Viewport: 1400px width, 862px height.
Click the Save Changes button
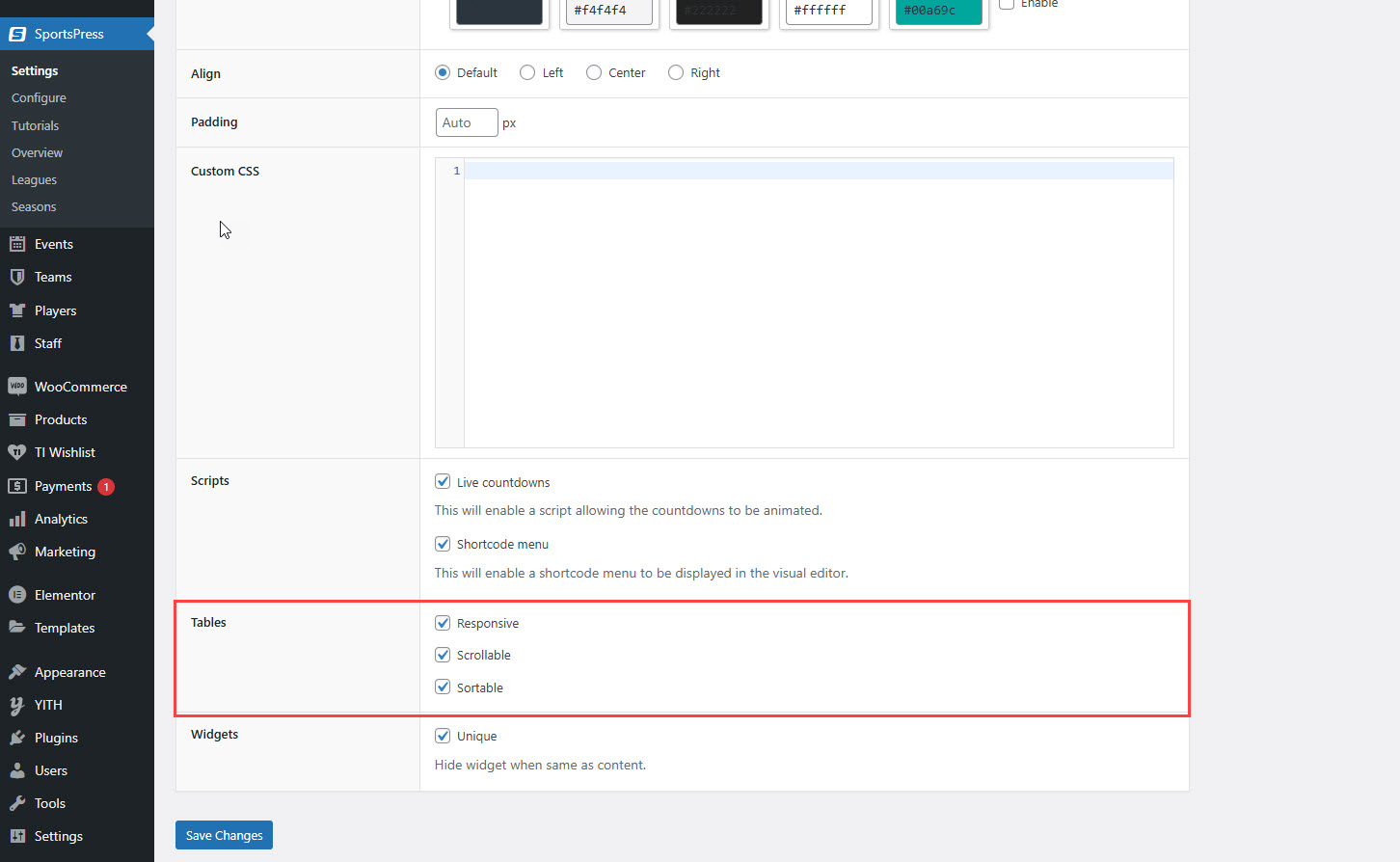pos(224,835)
